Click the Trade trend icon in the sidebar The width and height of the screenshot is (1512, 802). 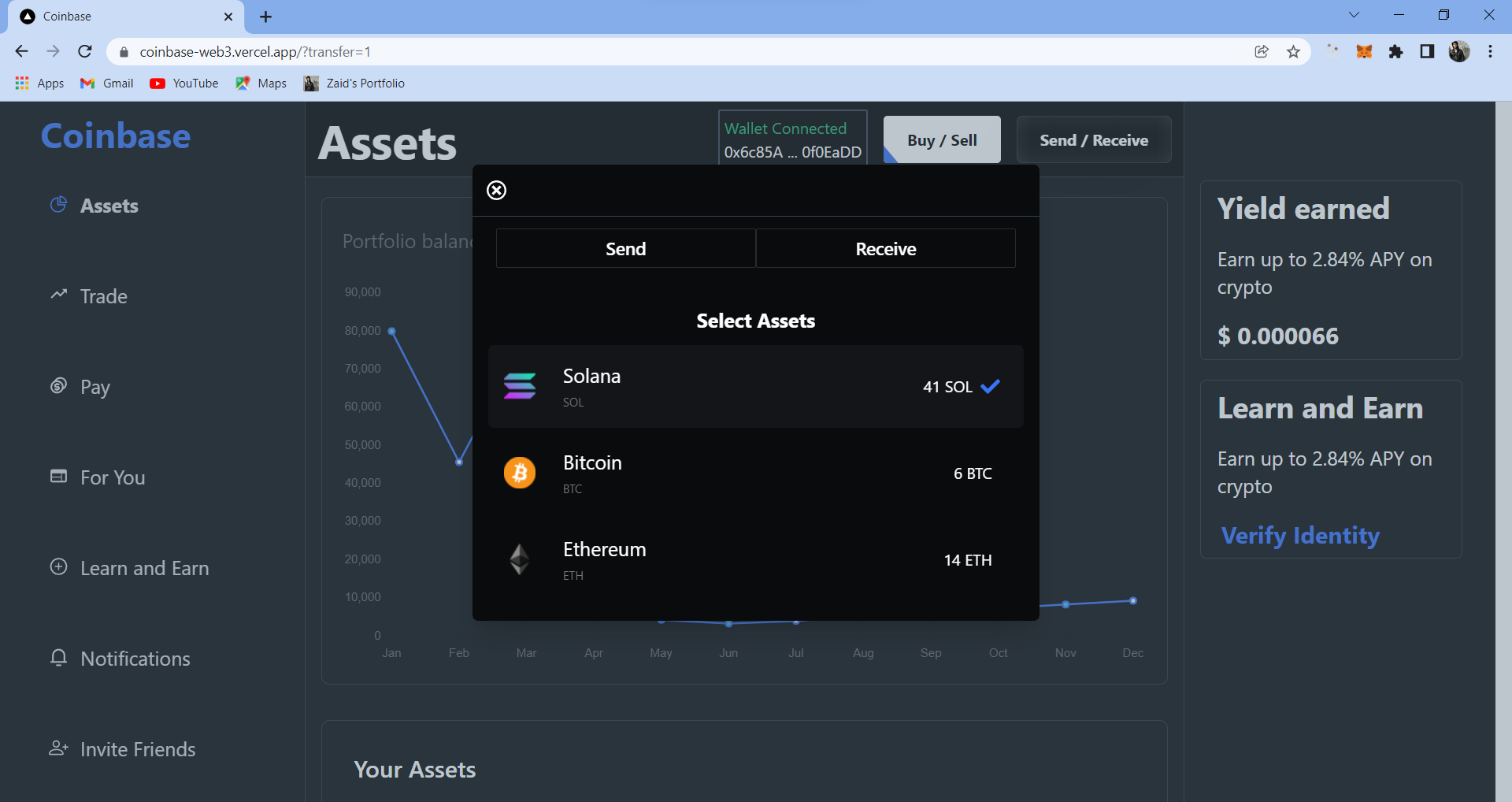[59, 294]
